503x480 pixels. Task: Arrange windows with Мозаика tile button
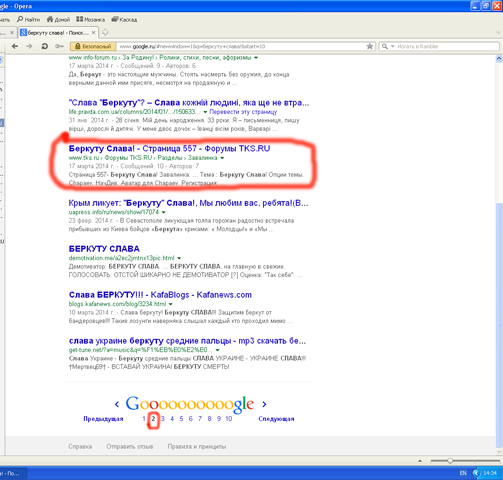click(x=90, y=19)
